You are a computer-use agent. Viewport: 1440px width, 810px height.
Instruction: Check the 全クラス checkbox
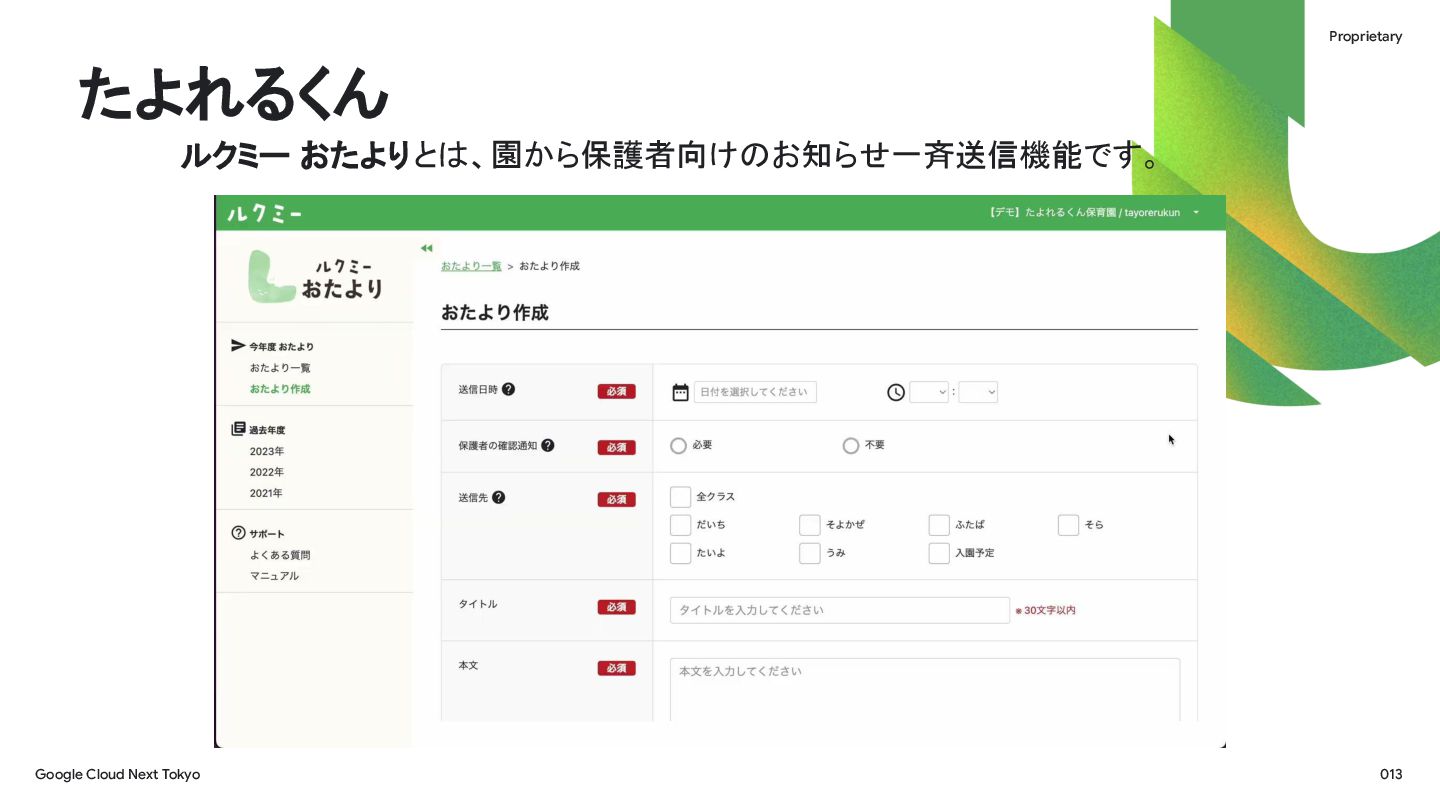click(x=681, y=497)
